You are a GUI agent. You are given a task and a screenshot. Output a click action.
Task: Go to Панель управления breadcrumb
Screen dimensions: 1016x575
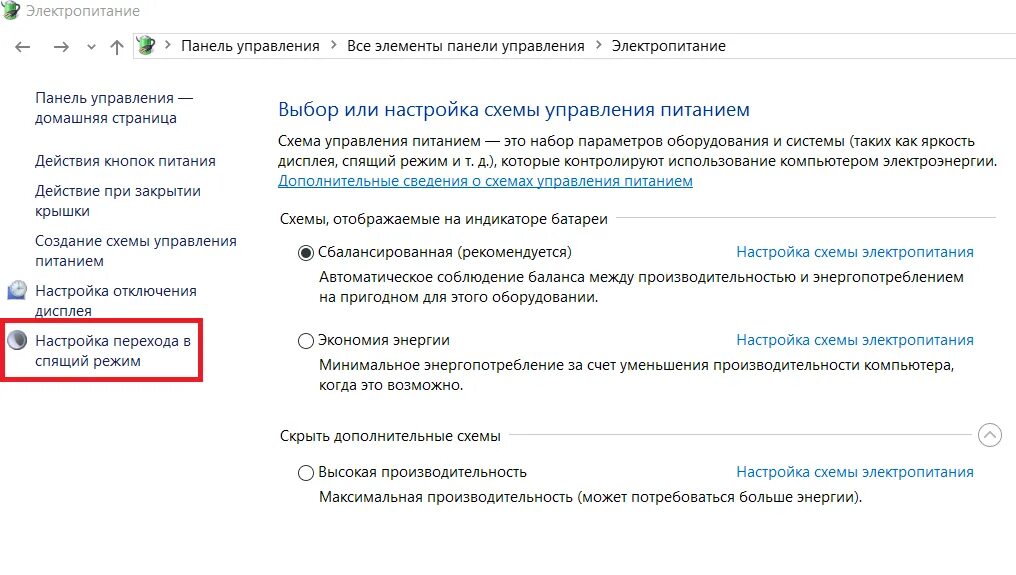[x=250, y=46]
